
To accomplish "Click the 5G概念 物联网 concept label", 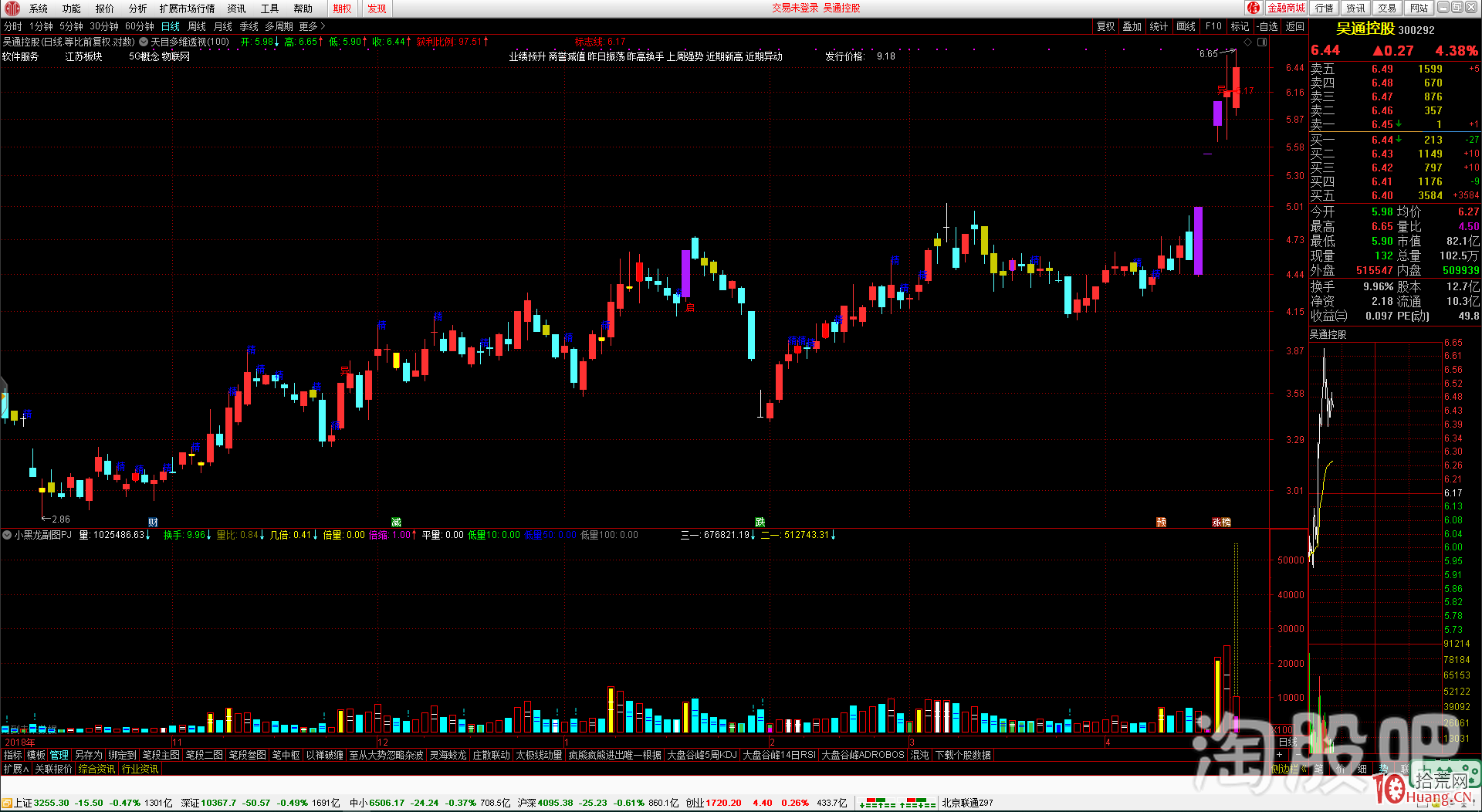I will pyautogui.click(x=159, y=56).
